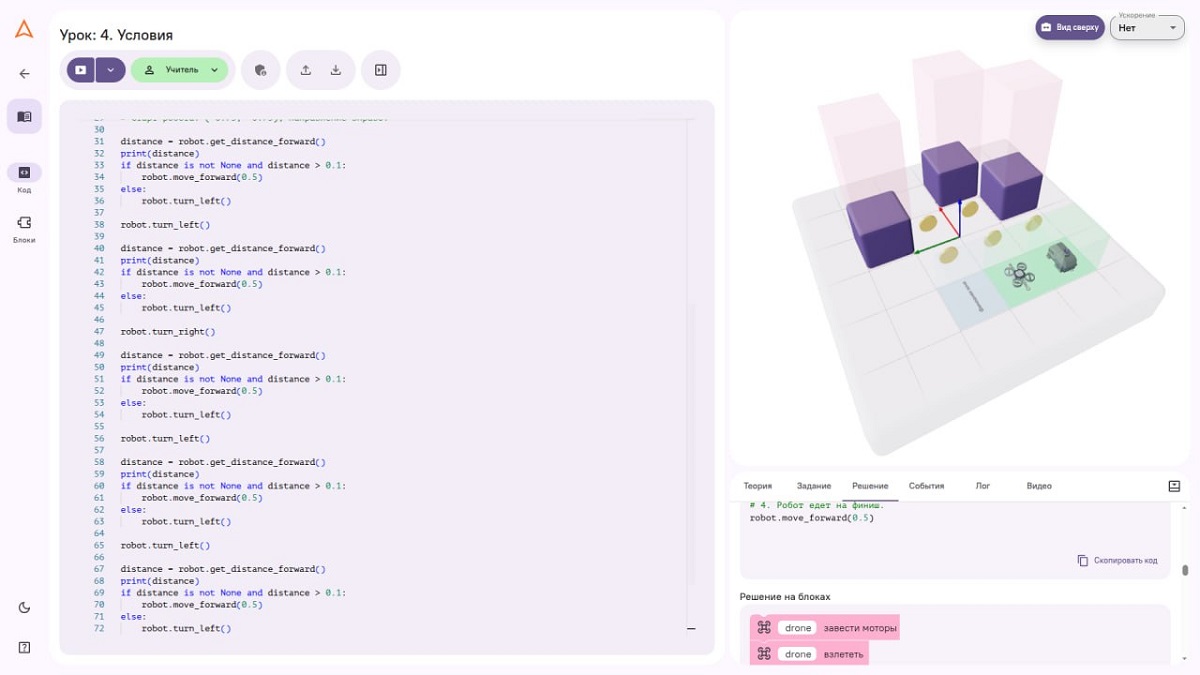Click Скопировать код button

(1117, 560)
